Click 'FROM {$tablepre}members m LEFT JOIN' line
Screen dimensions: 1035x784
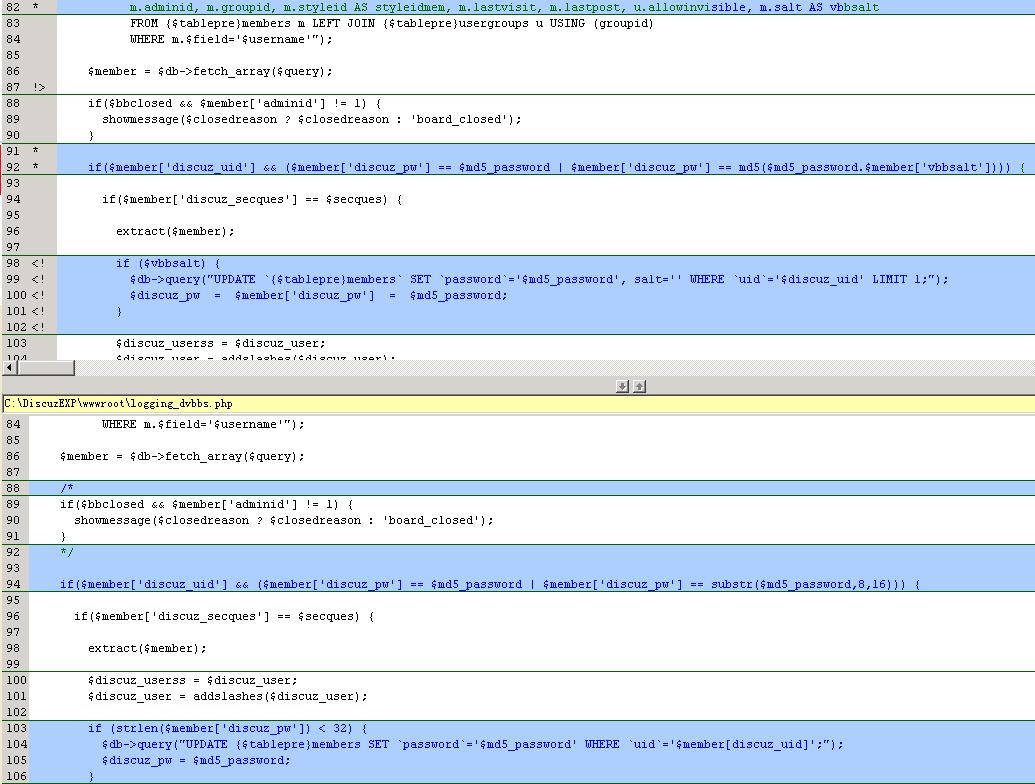click(391, 23)
